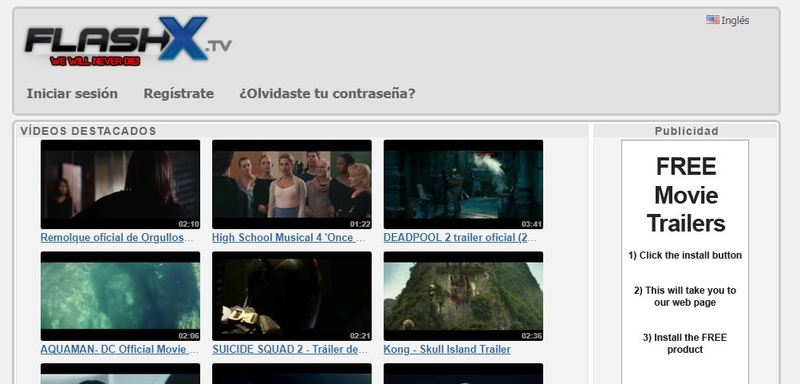Play the Kong Skull Island thumbnail
This screenshot has height=384, width=800.
[x=463, y=296]
